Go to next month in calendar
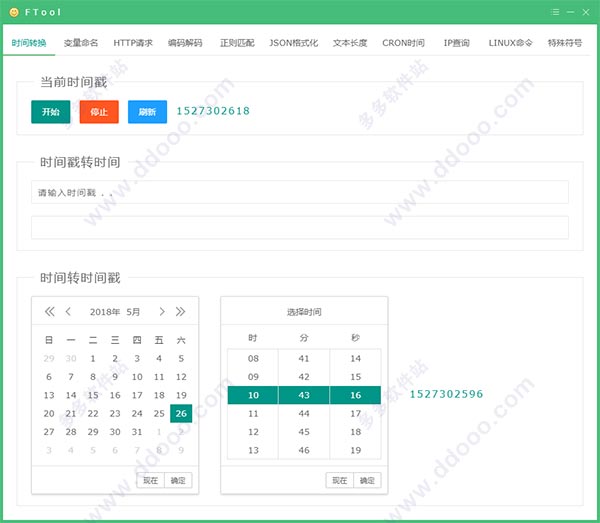The height and width of the screenshot is (523, 600). coord(162,311)
